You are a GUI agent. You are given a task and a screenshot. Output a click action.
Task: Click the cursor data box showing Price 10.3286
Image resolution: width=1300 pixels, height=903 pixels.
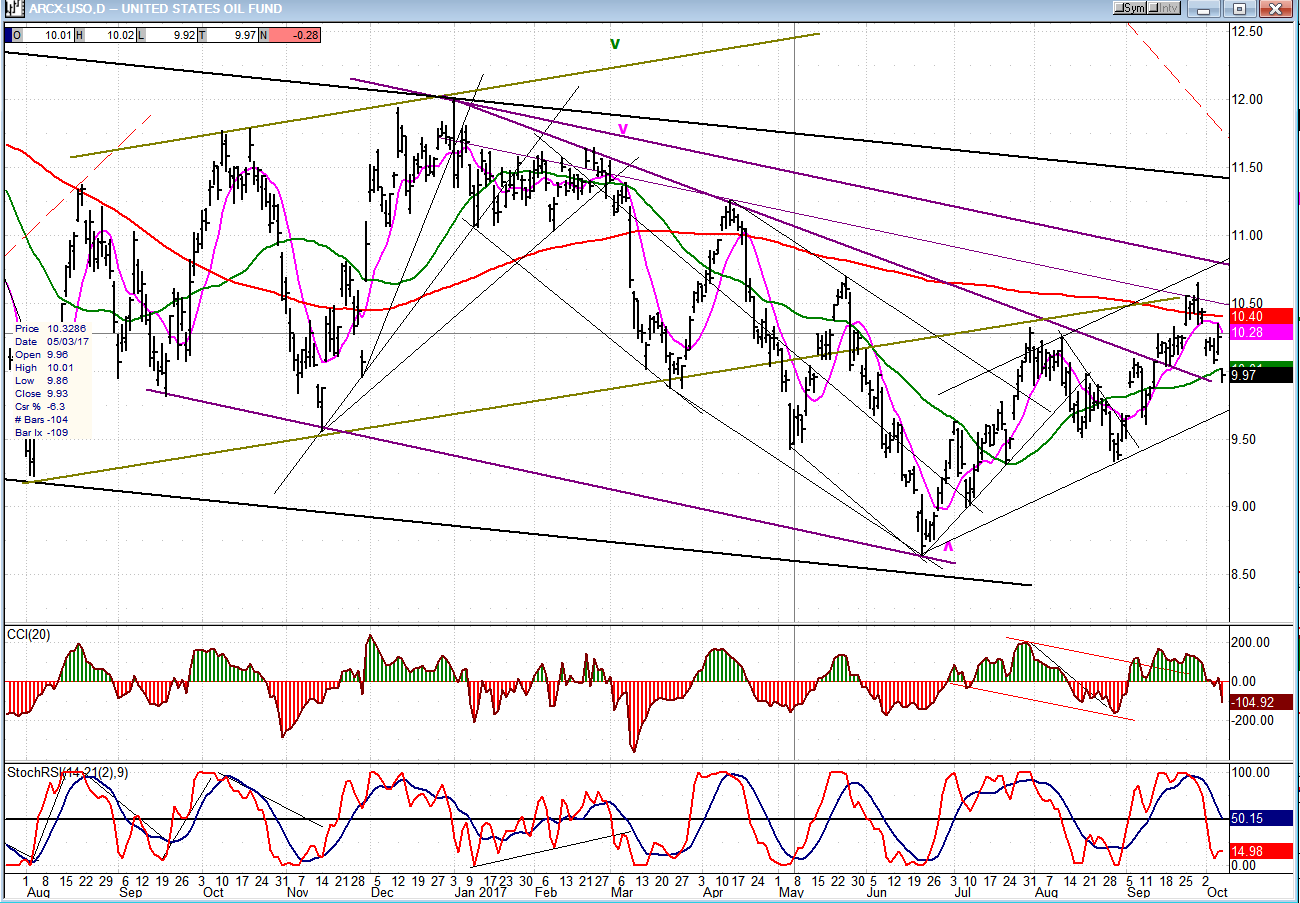[x=50, y=380]
